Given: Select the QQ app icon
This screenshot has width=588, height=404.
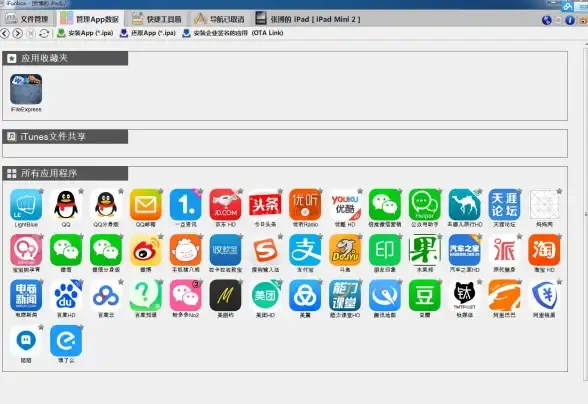Looking at the screenshot, I should [x=66, y=204].
